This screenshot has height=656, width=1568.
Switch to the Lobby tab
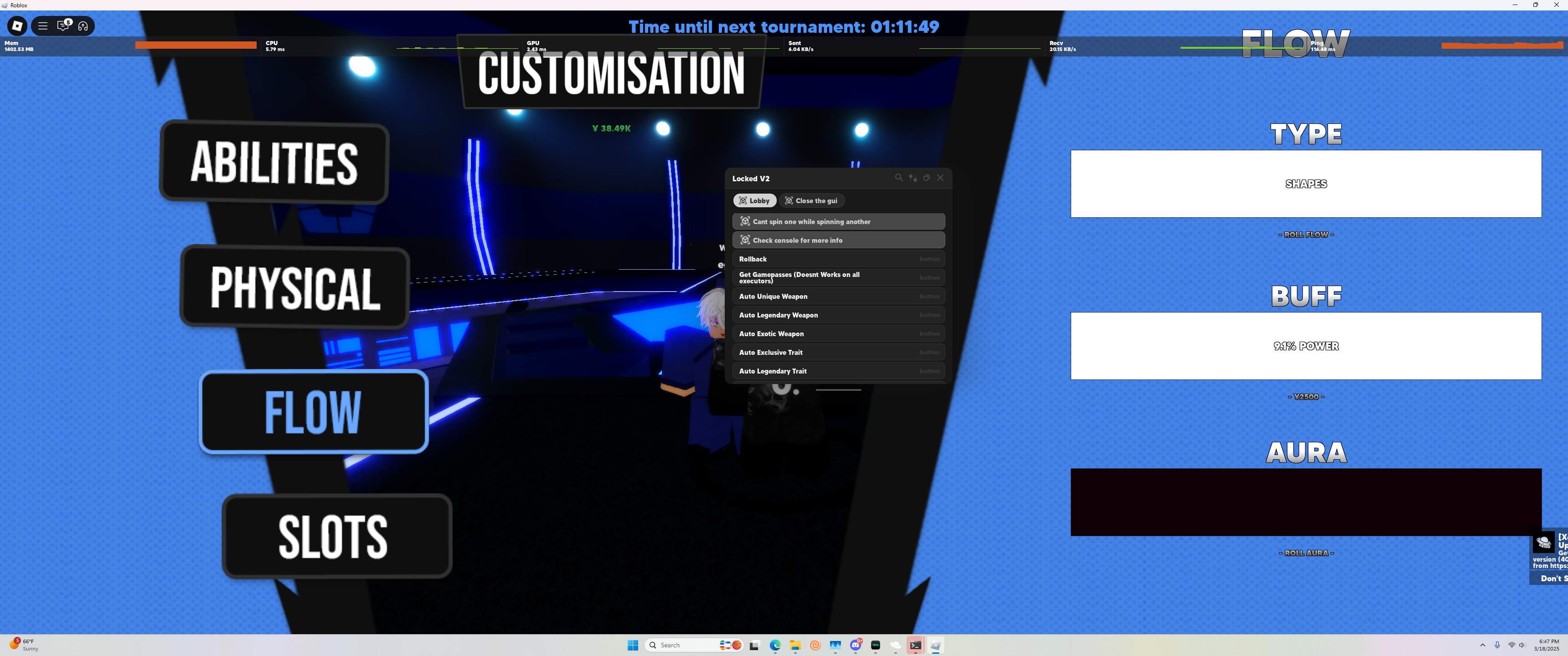click(754, 201)
